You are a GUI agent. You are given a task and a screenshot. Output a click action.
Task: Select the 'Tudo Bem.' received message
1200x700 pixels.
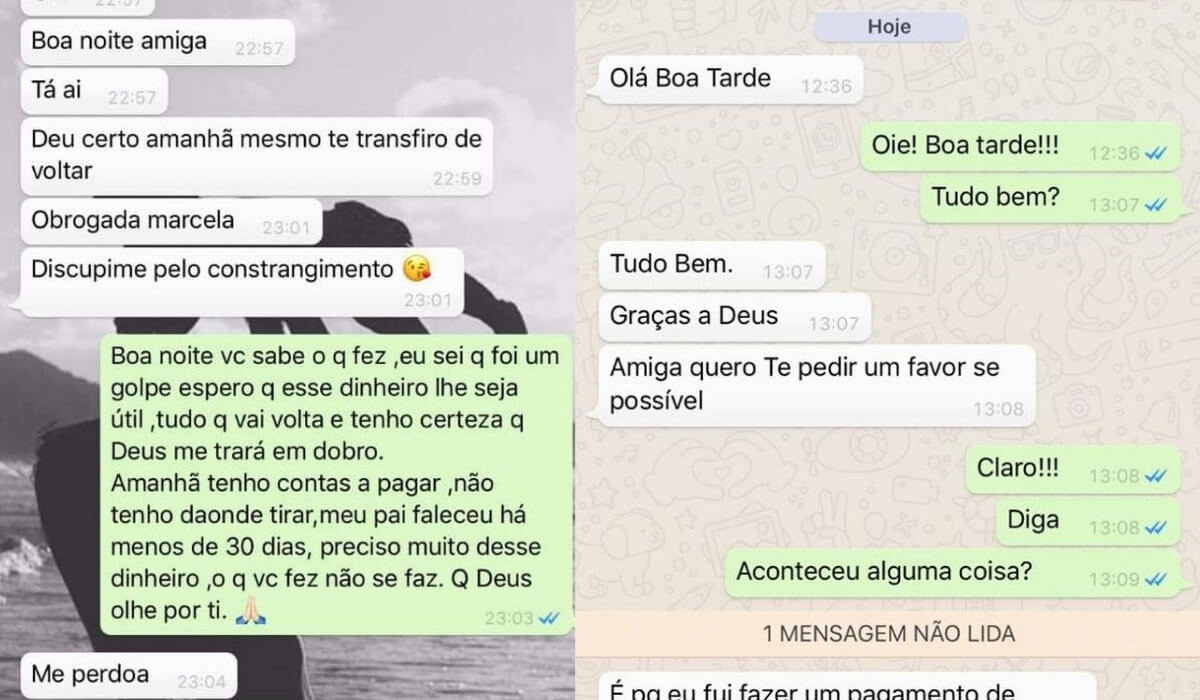coord(710,266)
